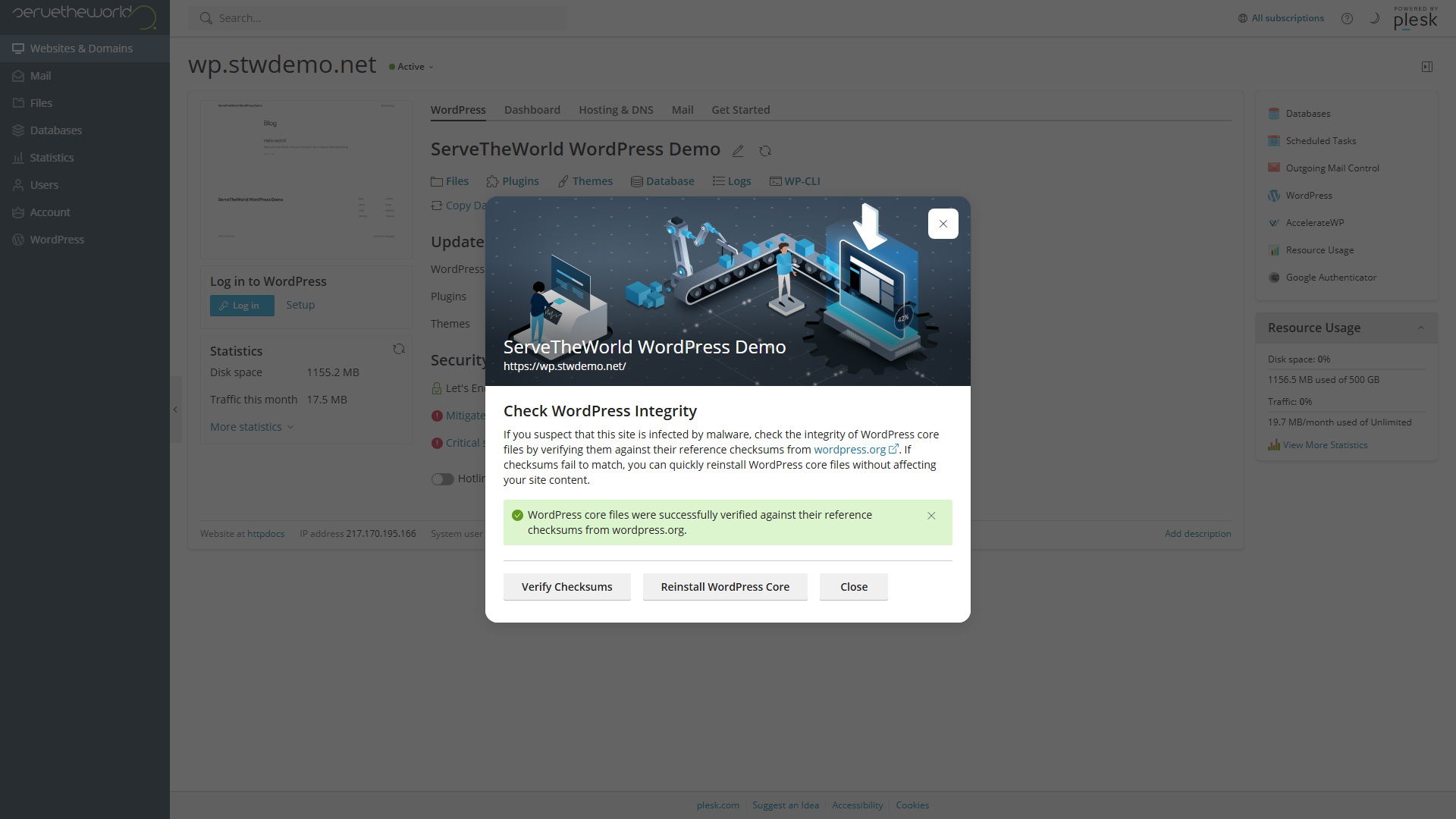The height and width of the screenshot is (819, 1456).
Task: Refresh site info next to title
Action: 765,151
